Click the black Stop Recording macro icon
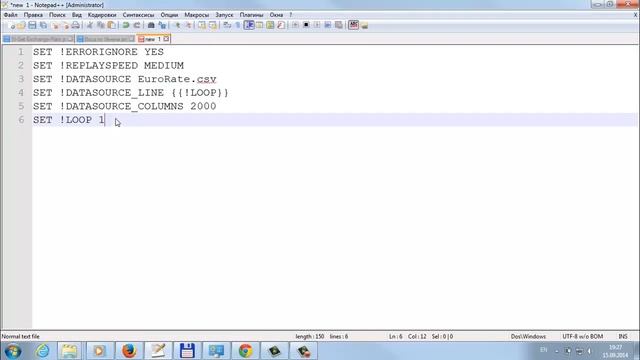 (306, 25)
